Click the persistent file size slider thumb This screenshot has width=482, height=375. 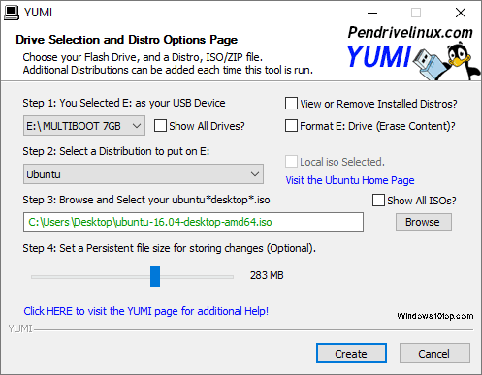(155, 276)
